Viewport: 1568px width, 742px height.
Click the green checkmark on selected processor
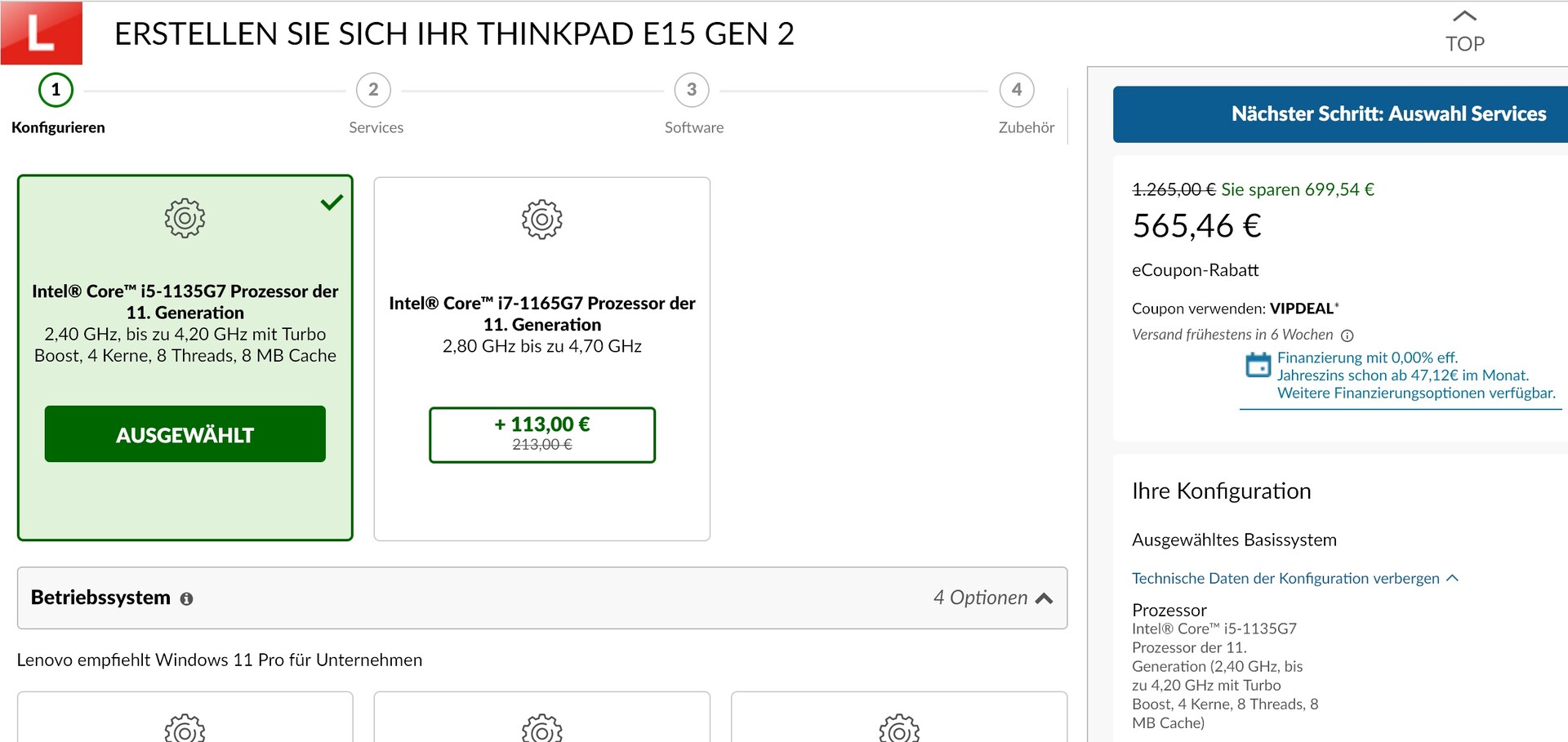(x=332, y=202)
